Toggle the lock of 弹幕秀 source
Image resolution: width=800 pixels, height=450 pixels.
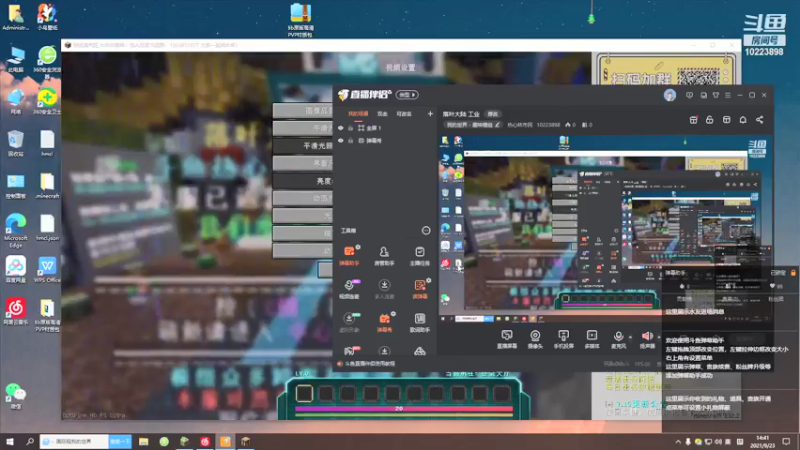point(351,140)
